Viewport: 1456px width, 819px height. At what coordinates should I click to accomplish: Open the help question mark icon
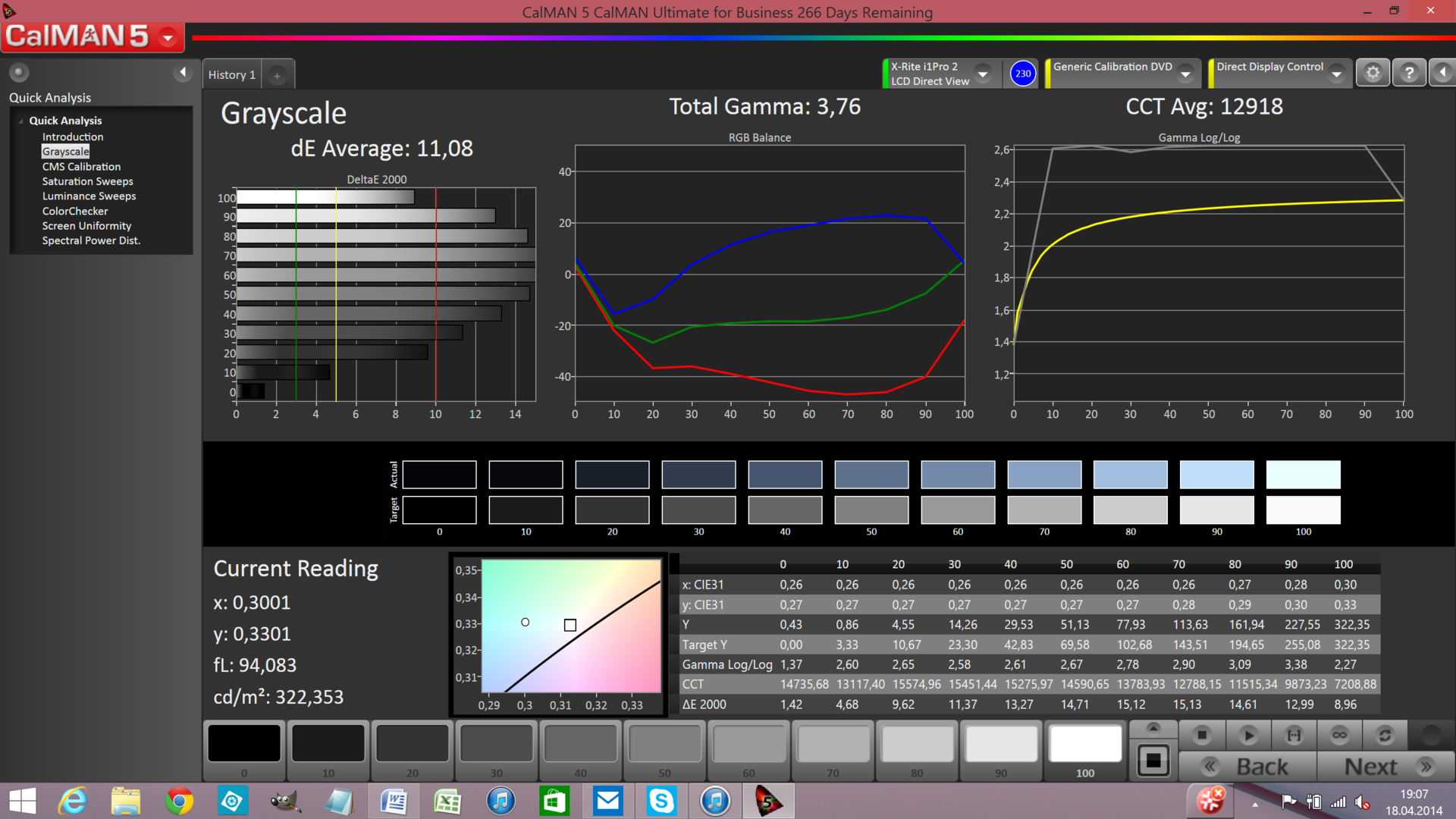1409,73
